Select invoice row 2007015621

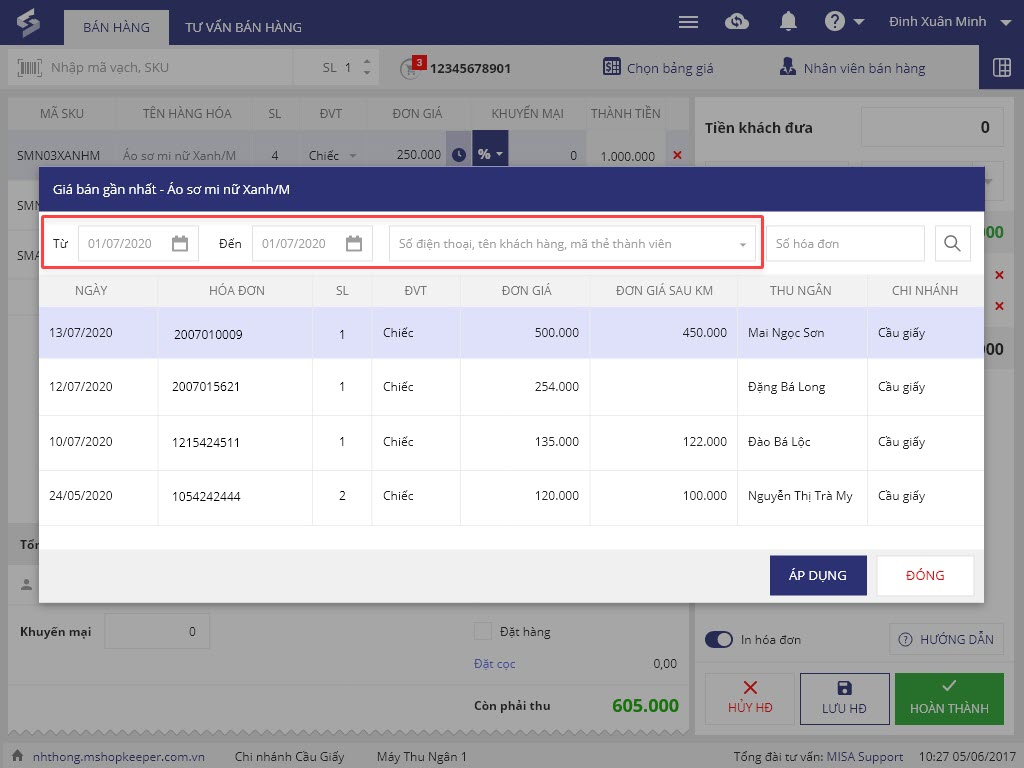point(206,387)
